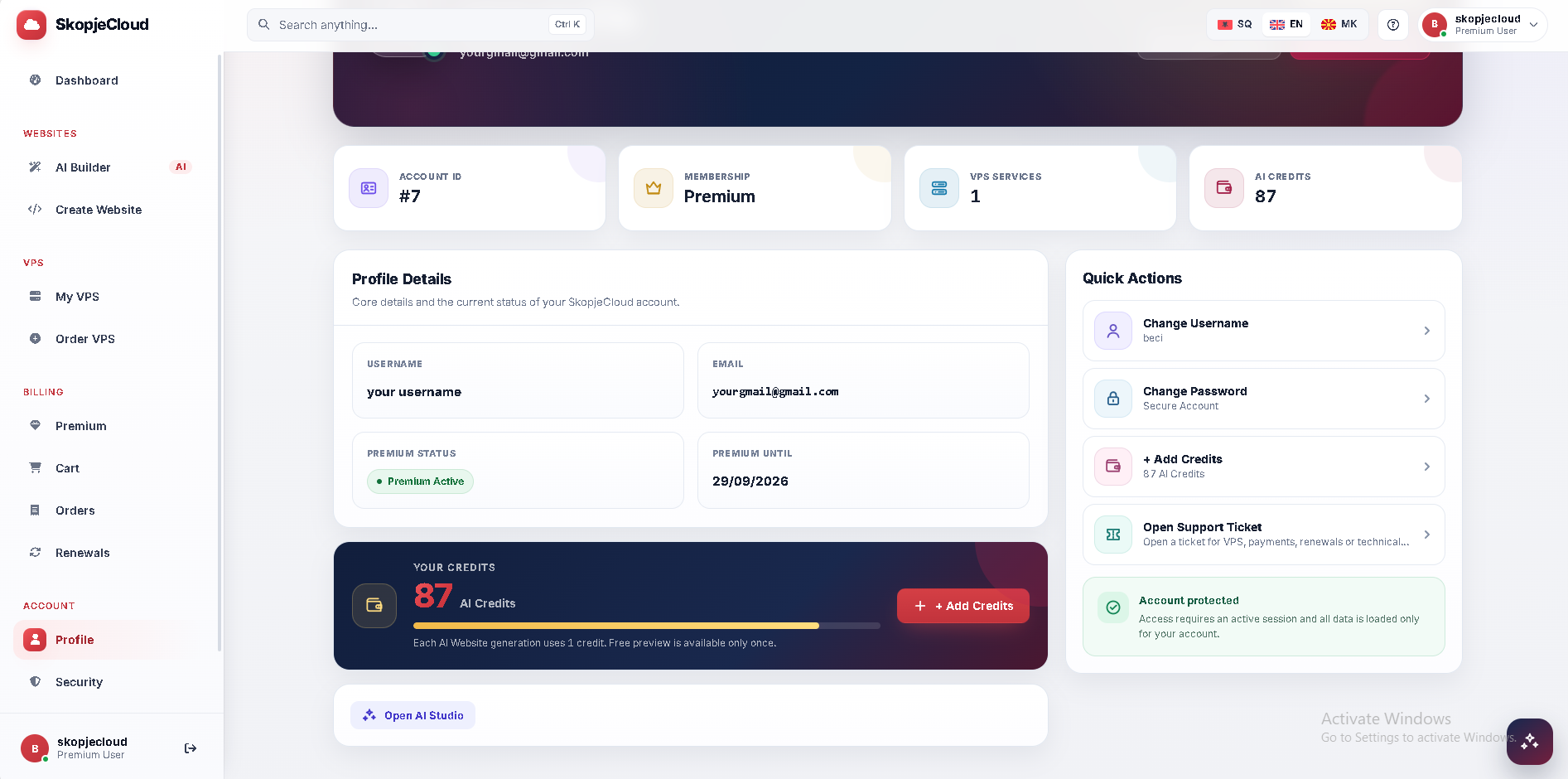Image resolution: width=1568 pixels, height=779 pixels.
Task: Expand the skopjecloud user menu dropdown
Action: pos(1484,25)
